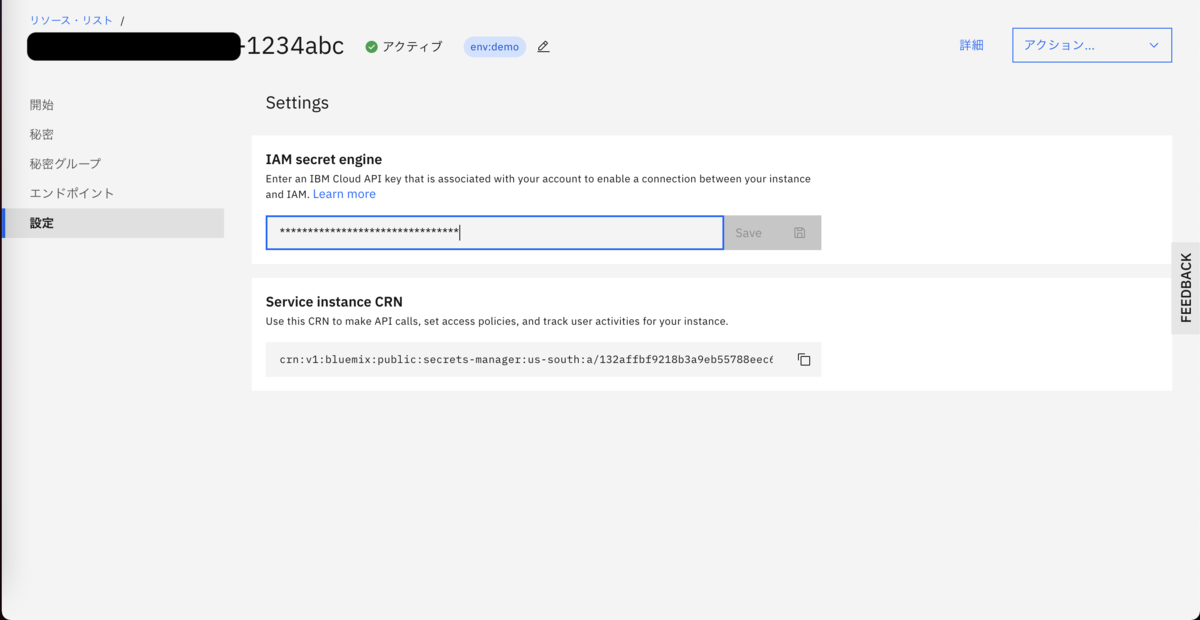Expand the chevron on the アクション menu
This screenshot has height=620, width=1200.
point(1155,45)
